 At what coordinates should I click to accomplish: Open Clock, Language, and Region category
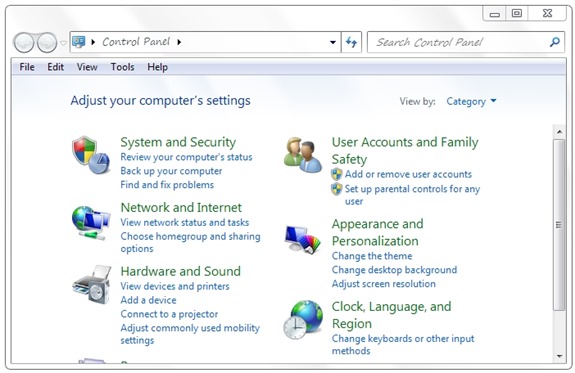(391, 315)
